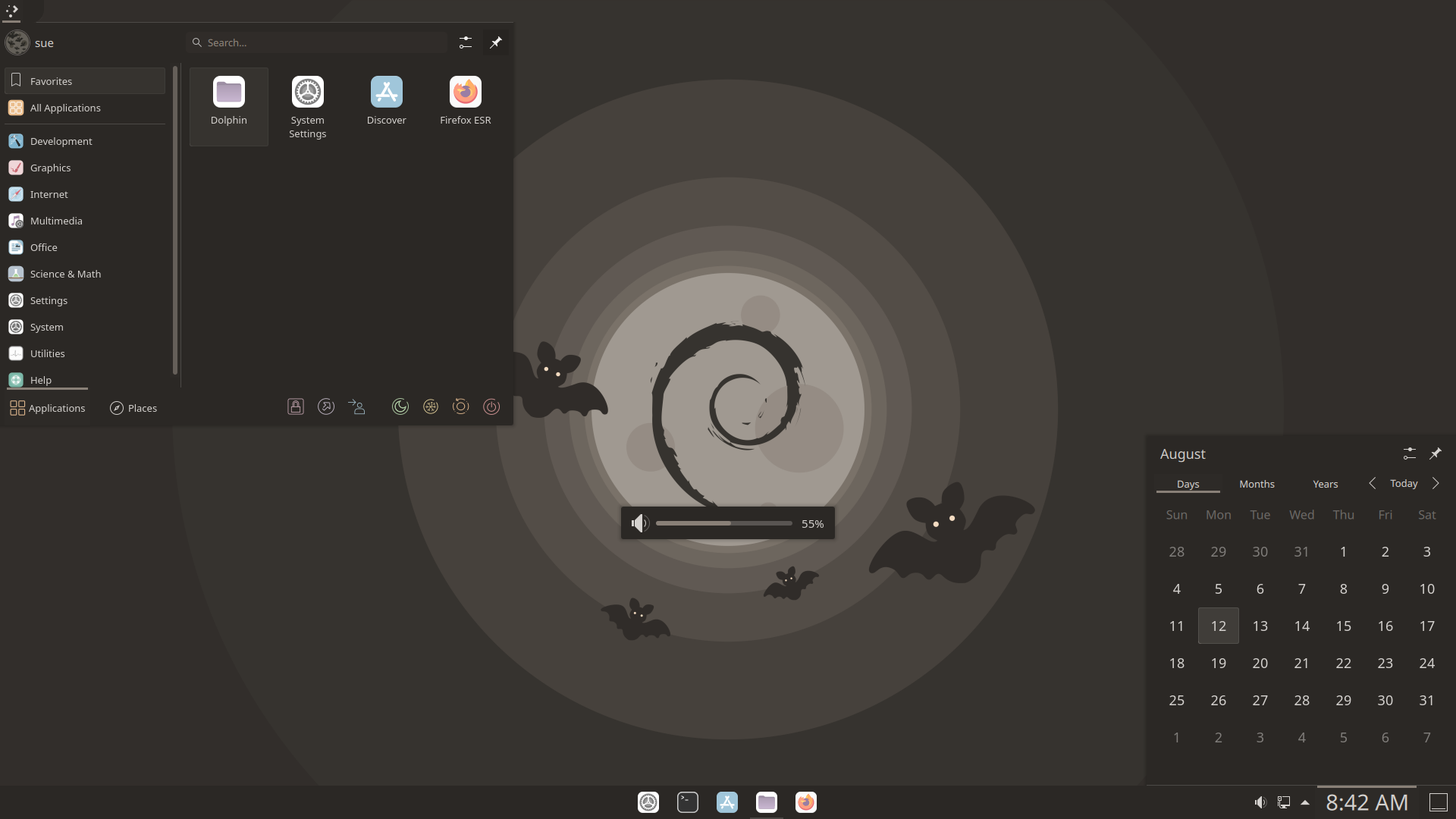Switch the calendar to Months view

(x=1257, y=484)
